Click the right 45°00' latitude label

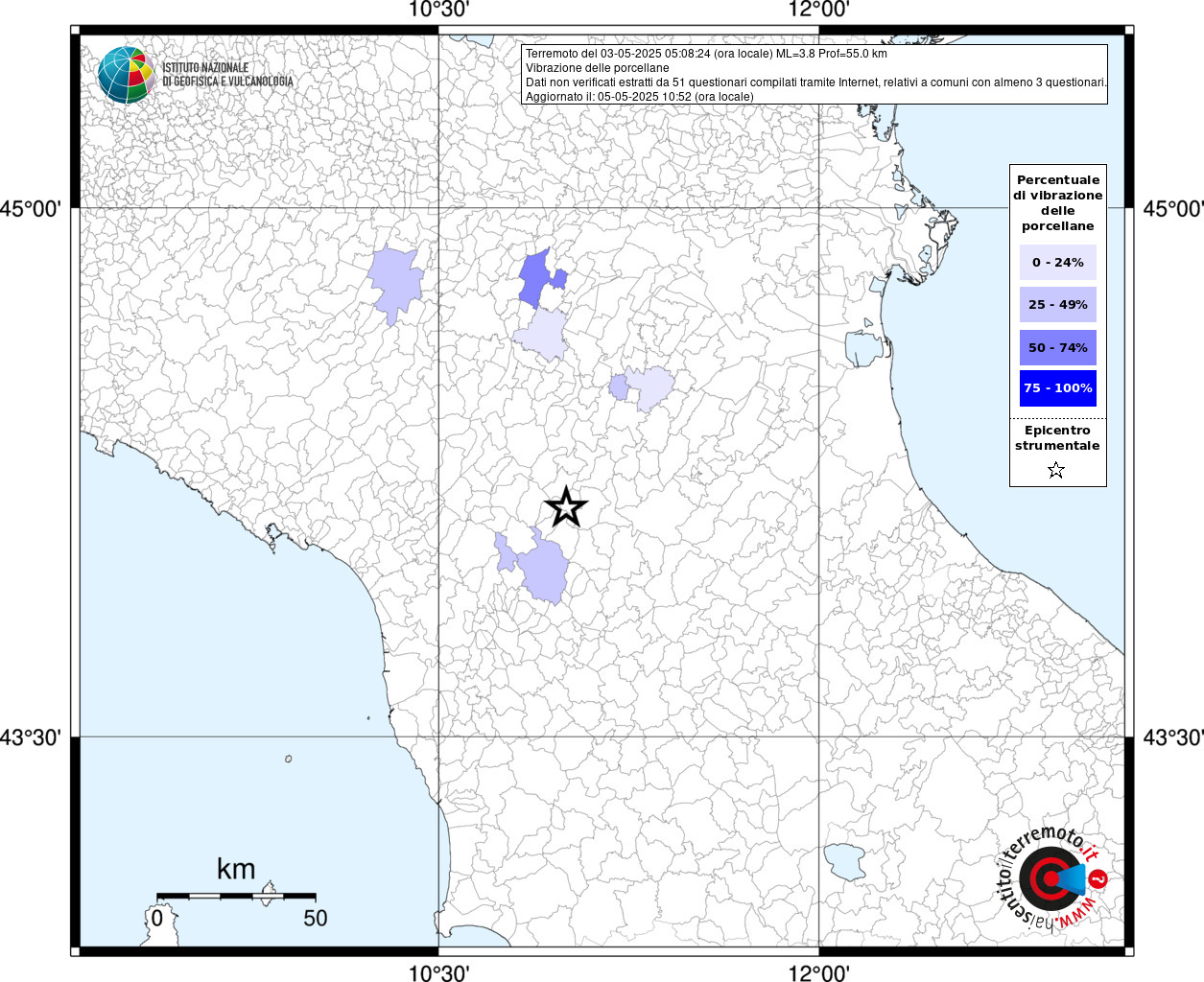pos(1172,208)
